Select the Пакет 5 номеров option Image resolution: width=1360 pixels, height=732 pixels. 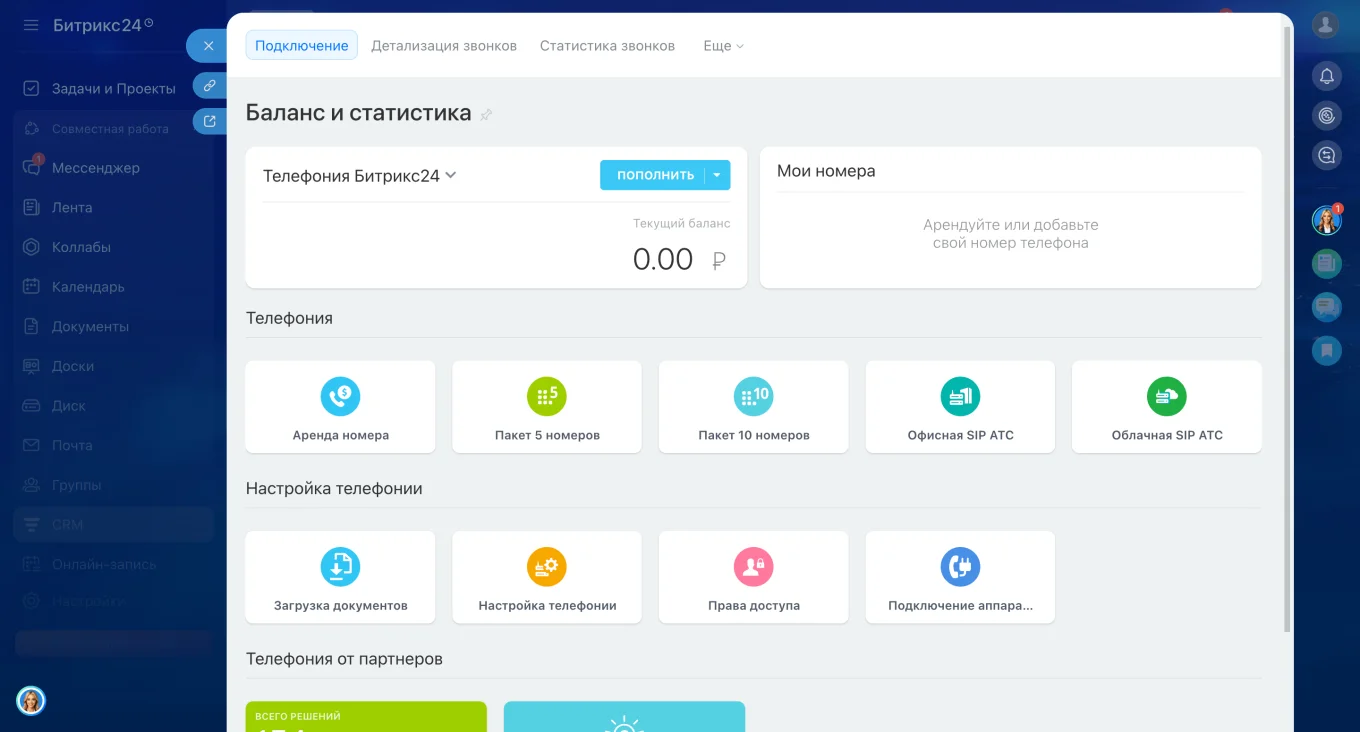546,406
